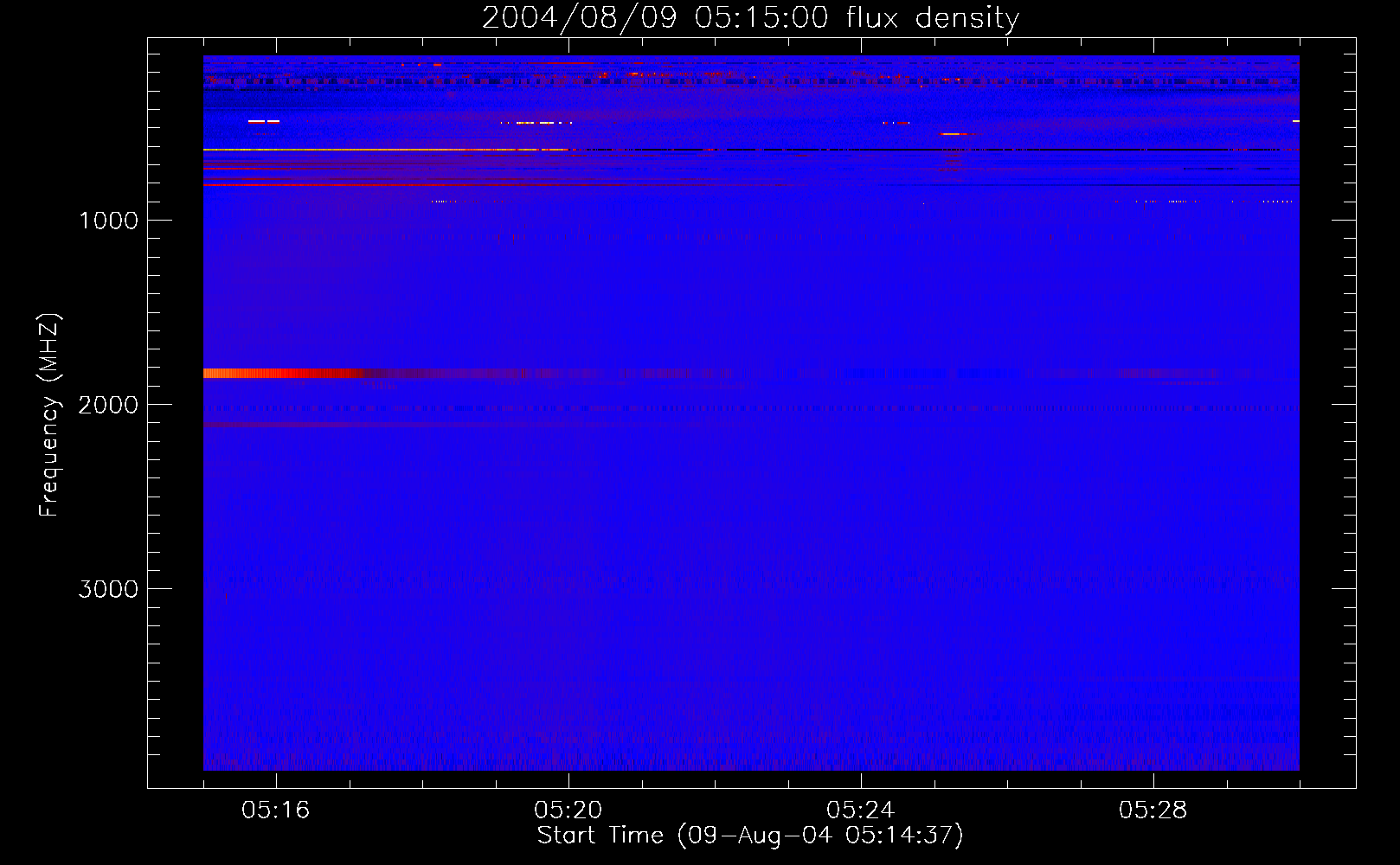Click the 05:24 time tick label
Viewport: 1400px width, 865px height.
coord(861,811)
